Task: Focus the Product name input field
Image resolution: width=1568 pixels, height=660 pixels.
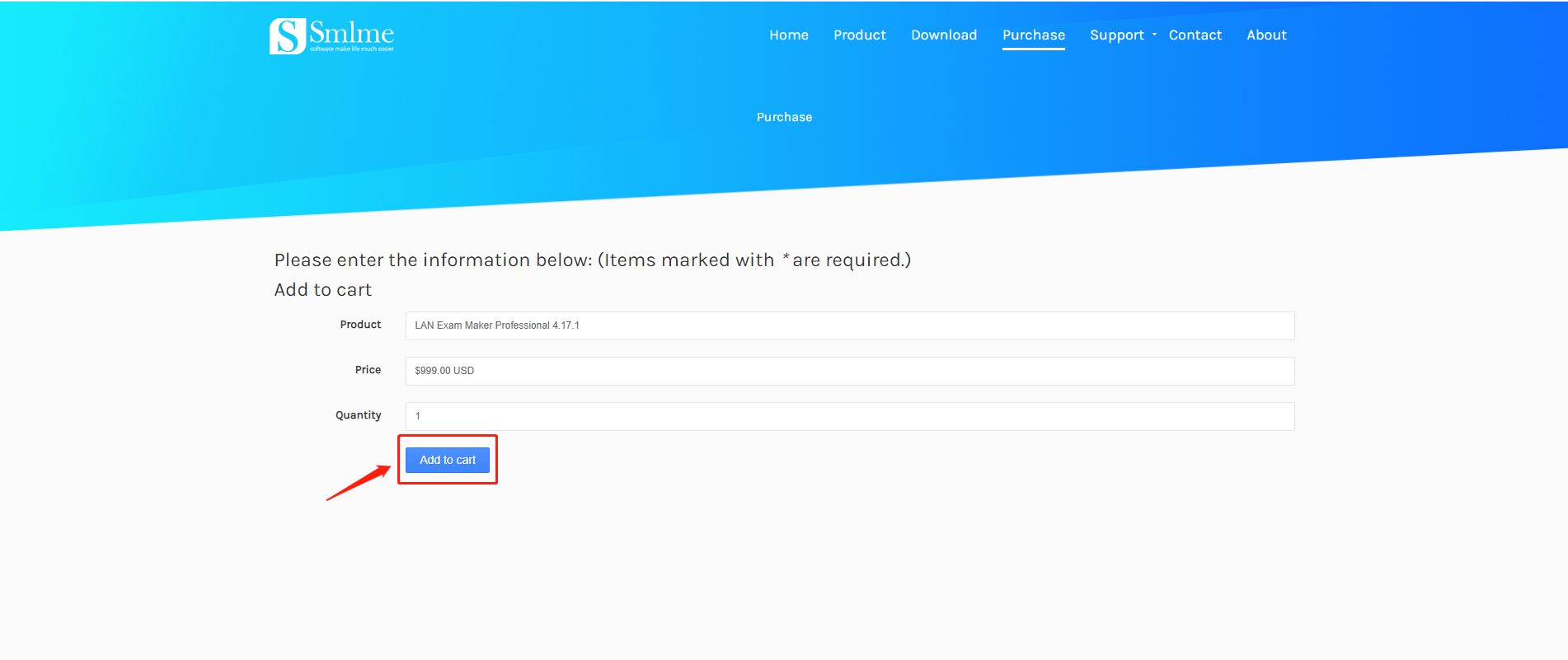Action: coord(850,325)
